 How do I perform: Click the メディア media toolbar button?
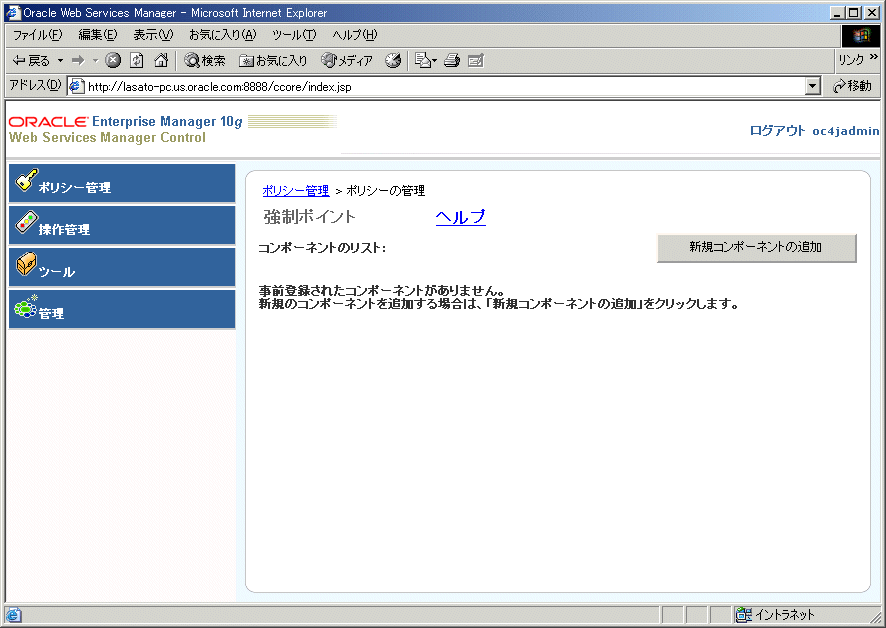point(346,60)
